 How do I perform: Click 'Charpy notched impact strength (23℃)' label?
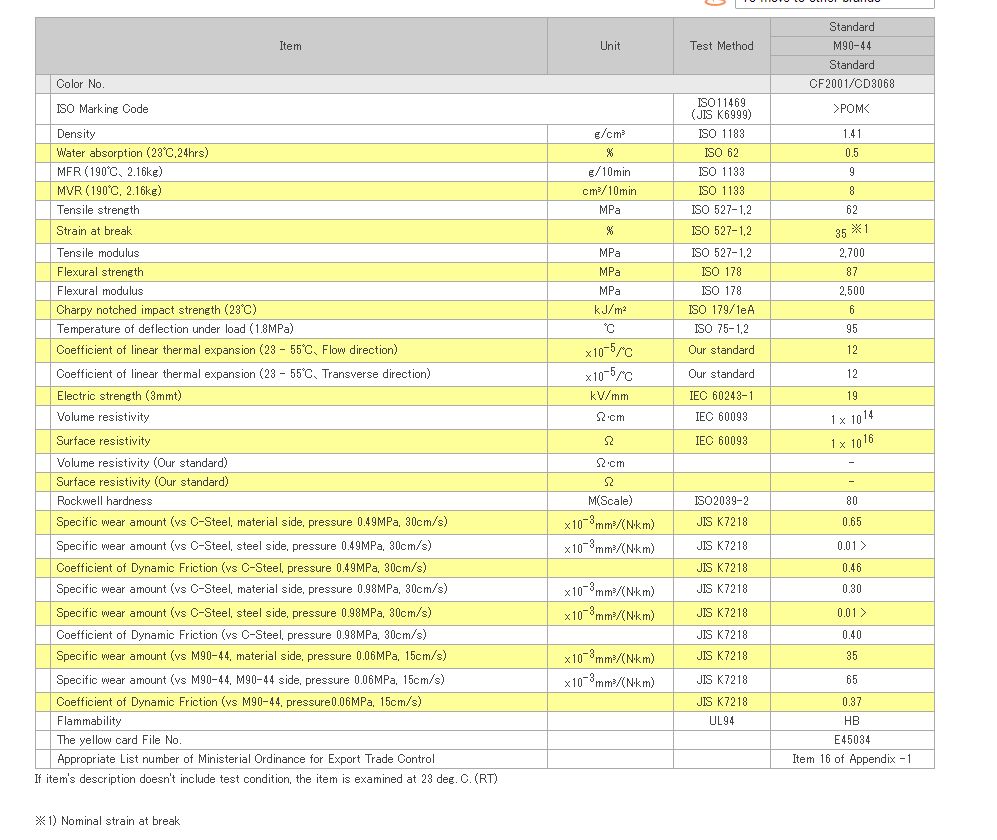[156, 310]
